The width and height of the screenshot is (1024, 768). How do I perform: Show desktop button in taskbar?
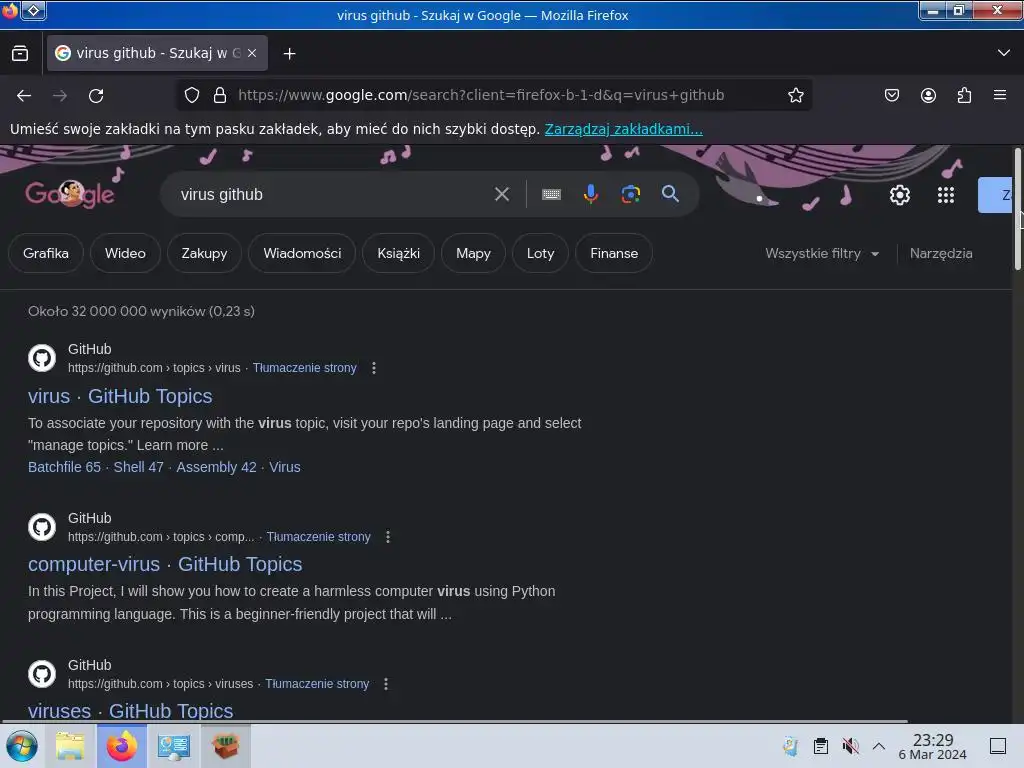click(998, 746)
